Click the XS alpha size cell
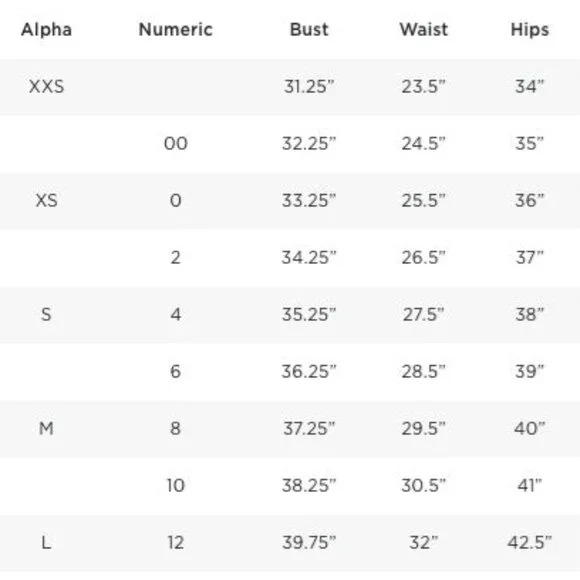 47,200
